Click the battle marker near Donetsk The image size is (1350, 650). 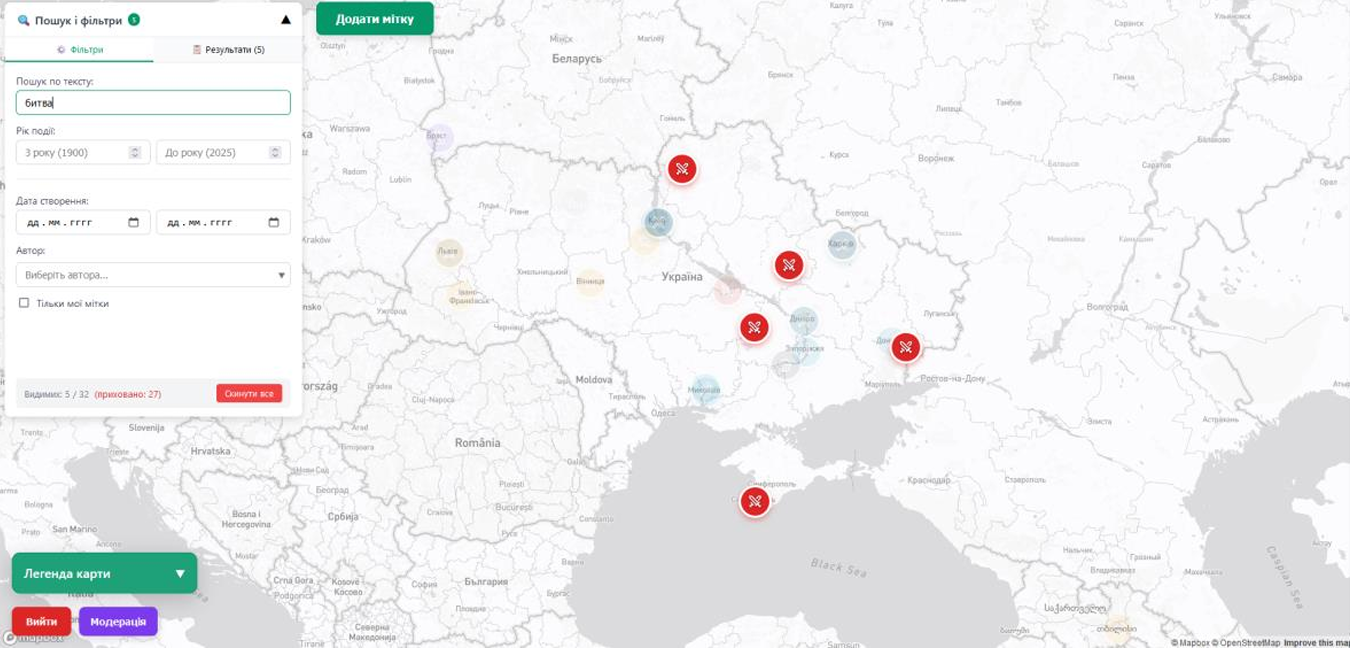click(x=905, y=347)
